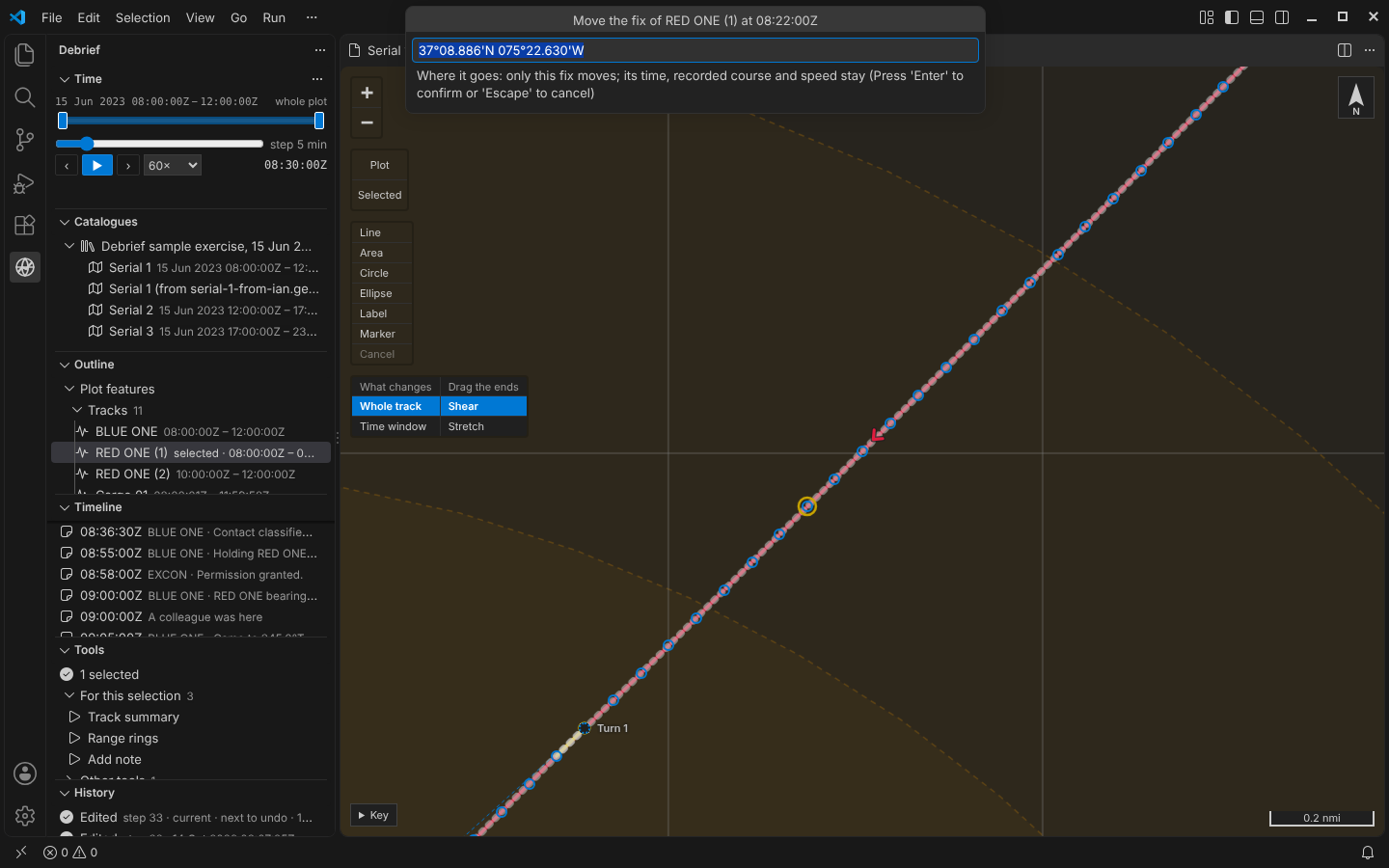
Task: Open the Explorer view in activity bar
Action: (25, 55)
